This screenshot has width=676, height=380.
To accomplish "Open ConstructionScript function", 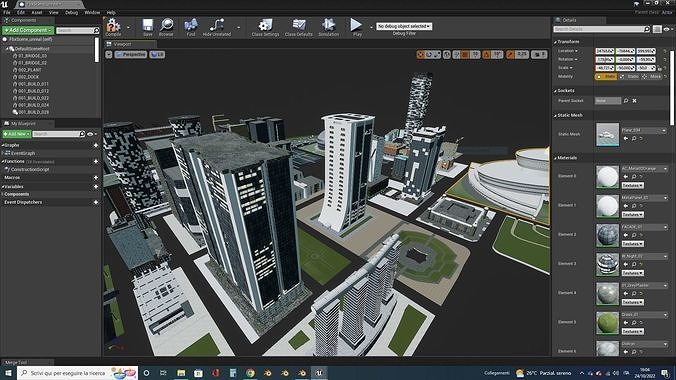I will pos(29,170).
